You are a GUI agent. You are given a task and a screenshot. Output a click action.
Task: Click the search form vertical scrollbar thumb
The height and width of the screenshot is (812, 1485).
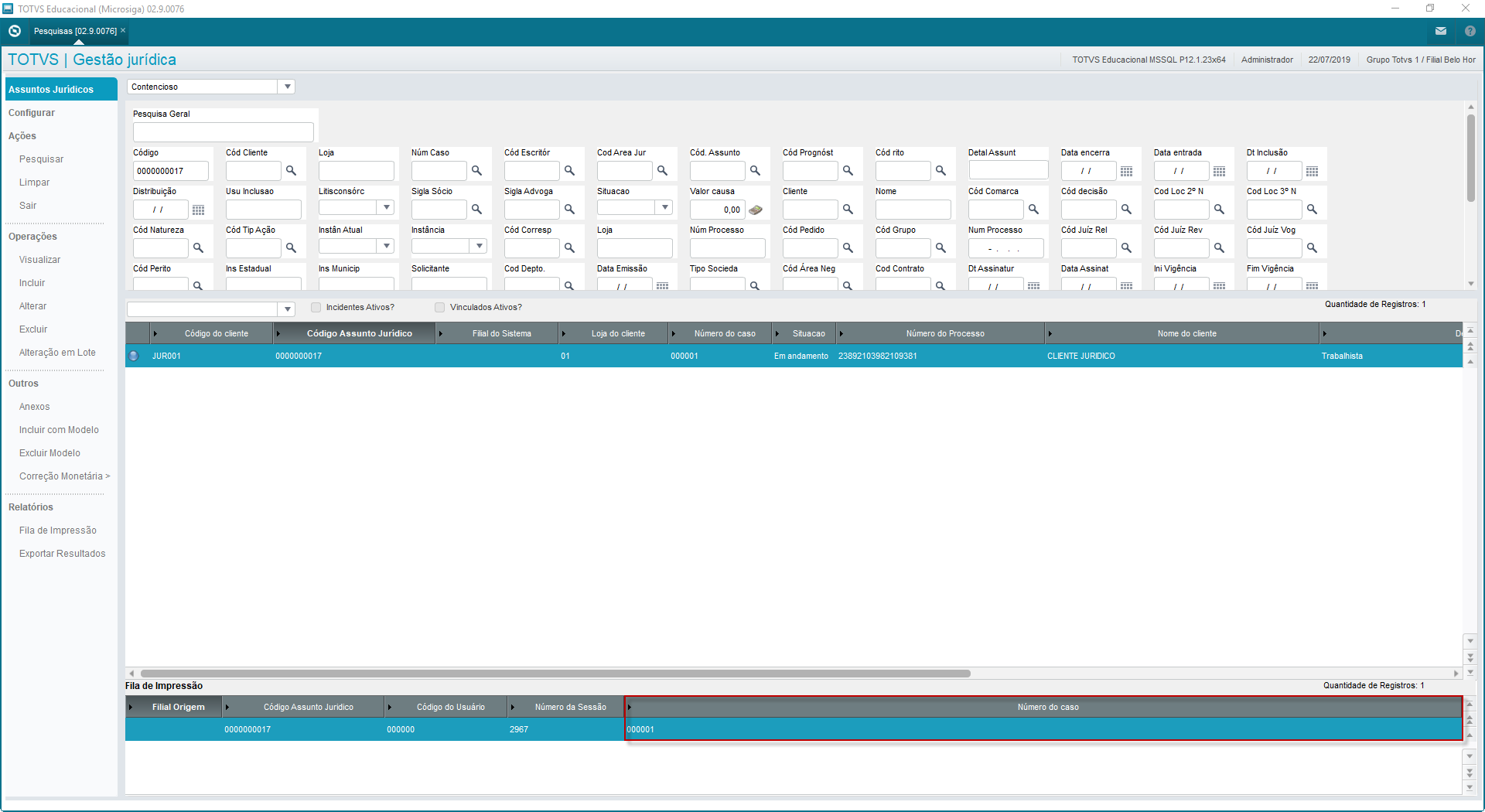(1470, 159)
